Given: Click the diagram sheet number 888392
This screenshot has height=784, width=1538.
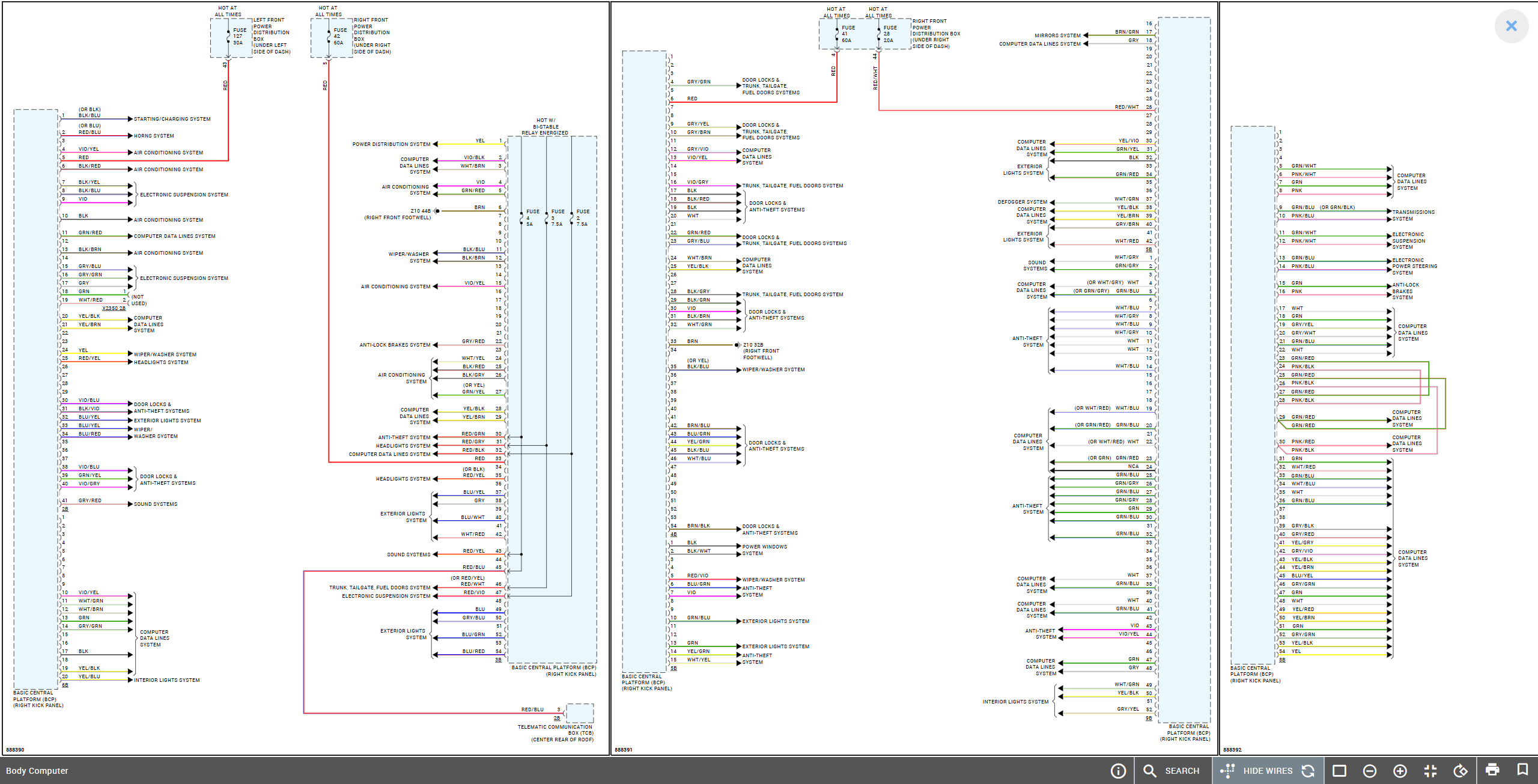Looking at the screenshot, I should [1232, 750].
